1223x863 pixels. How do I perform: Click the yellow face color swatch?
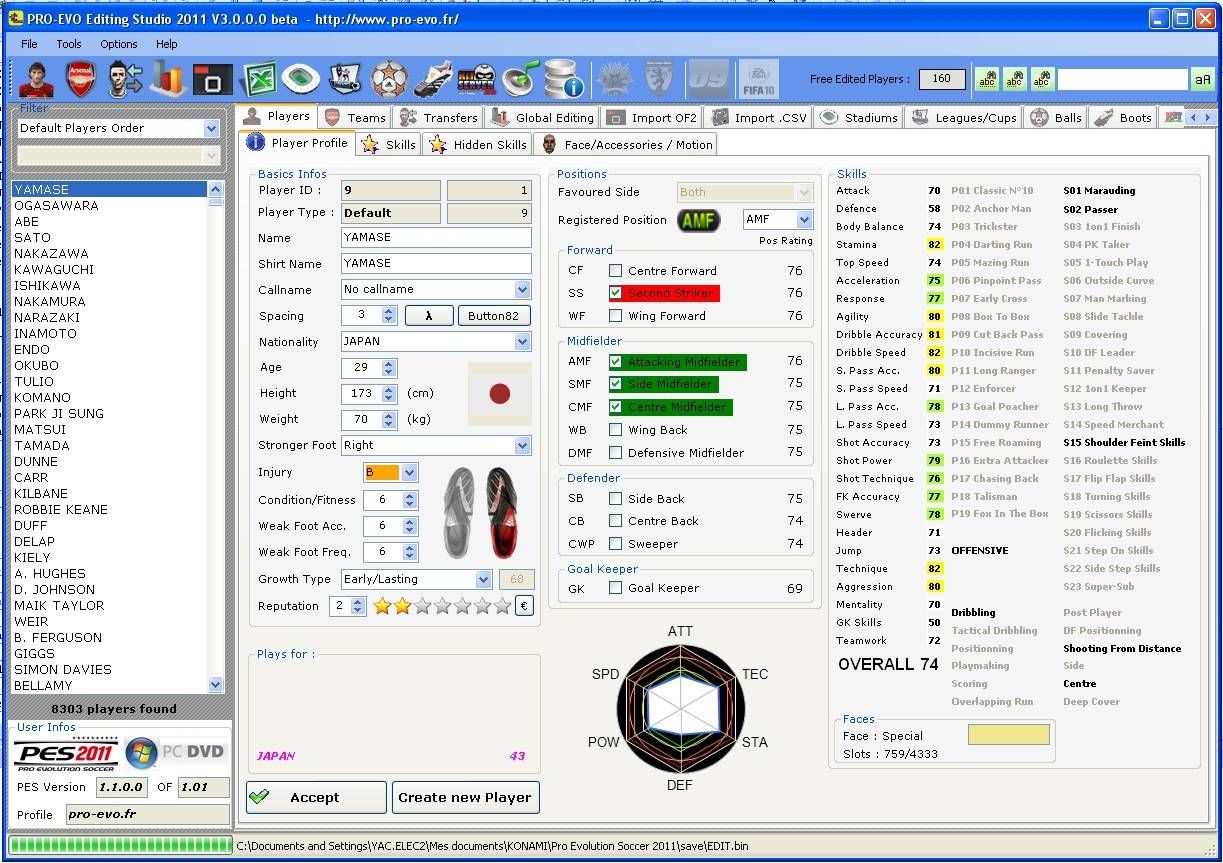tap(1008, 735)
